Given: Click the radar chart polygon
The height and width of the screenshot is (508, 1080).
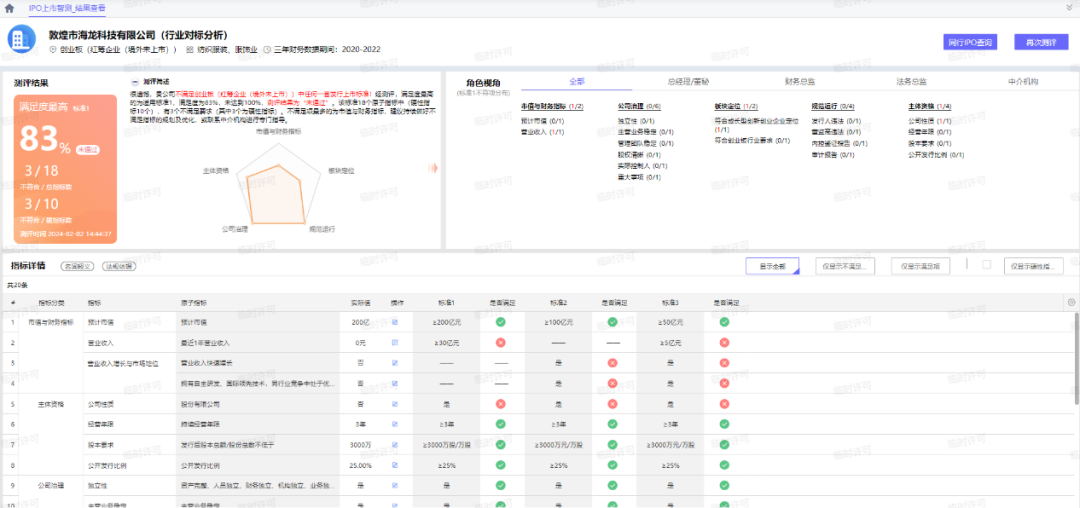Looking at the screenshot, I should [276, 195].
